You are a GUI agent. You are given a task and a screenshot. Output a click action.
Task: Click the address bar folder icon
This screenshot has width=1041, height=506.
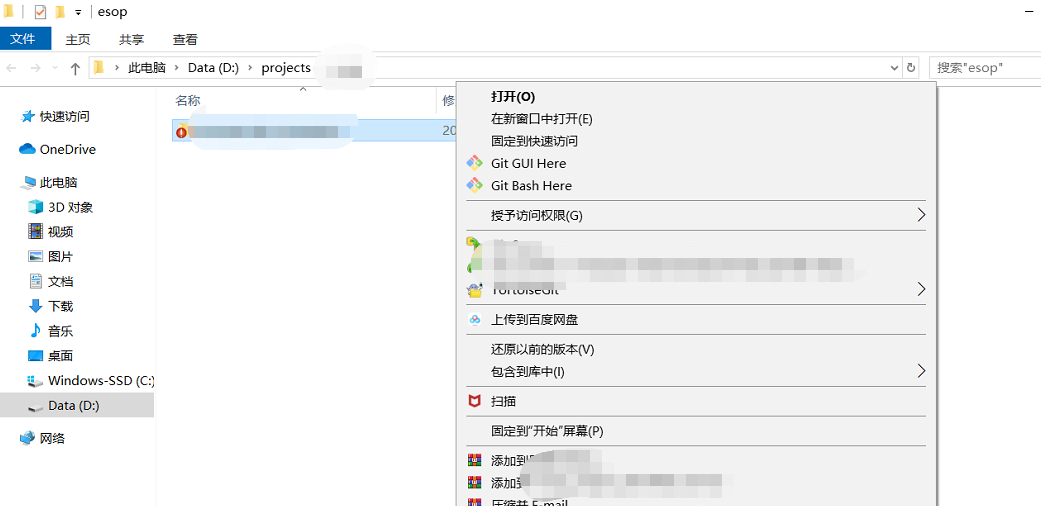click(99, 68)
